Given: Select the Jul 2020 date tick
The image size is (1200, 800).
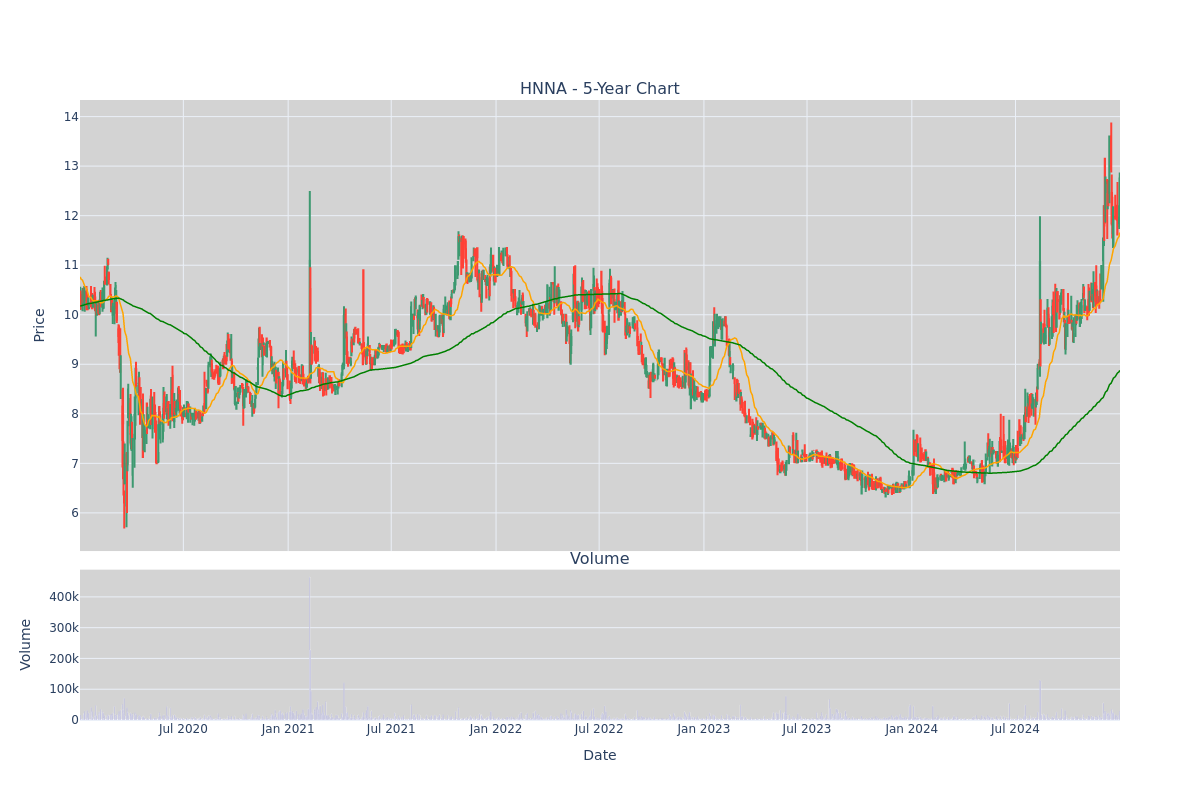Looking at the screenshot, I should coord(183,729).
